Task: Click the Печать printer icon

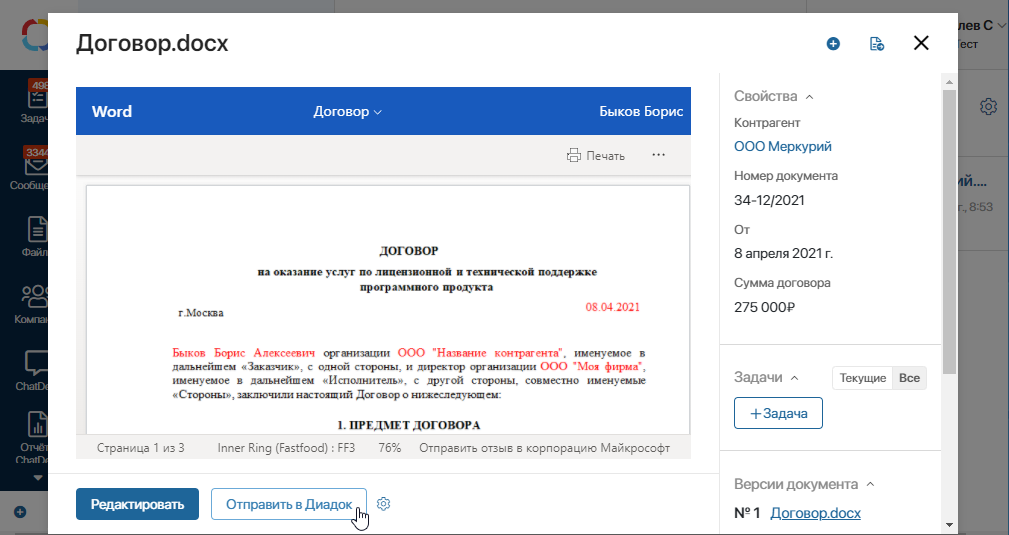Action: point(574,155)
